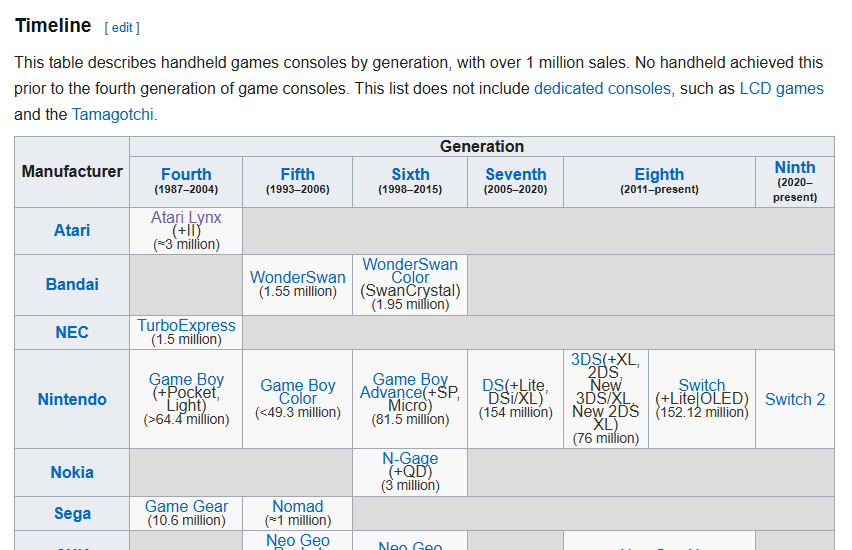852x550 pixels.
Task: Click the (≈3 million) sales text
Action: tap(186, 245)
